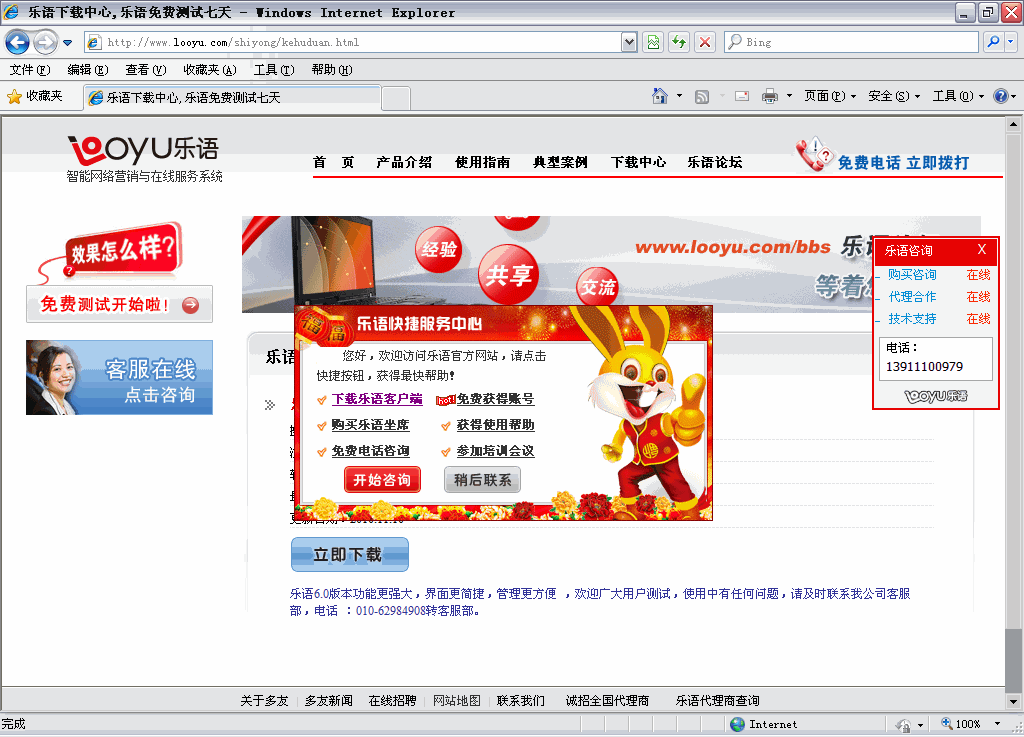This screenshot has width=1024, height=737.
Task: Select 代理合作 in the 乐语咨询 panel
Action: tap(912, 297)
